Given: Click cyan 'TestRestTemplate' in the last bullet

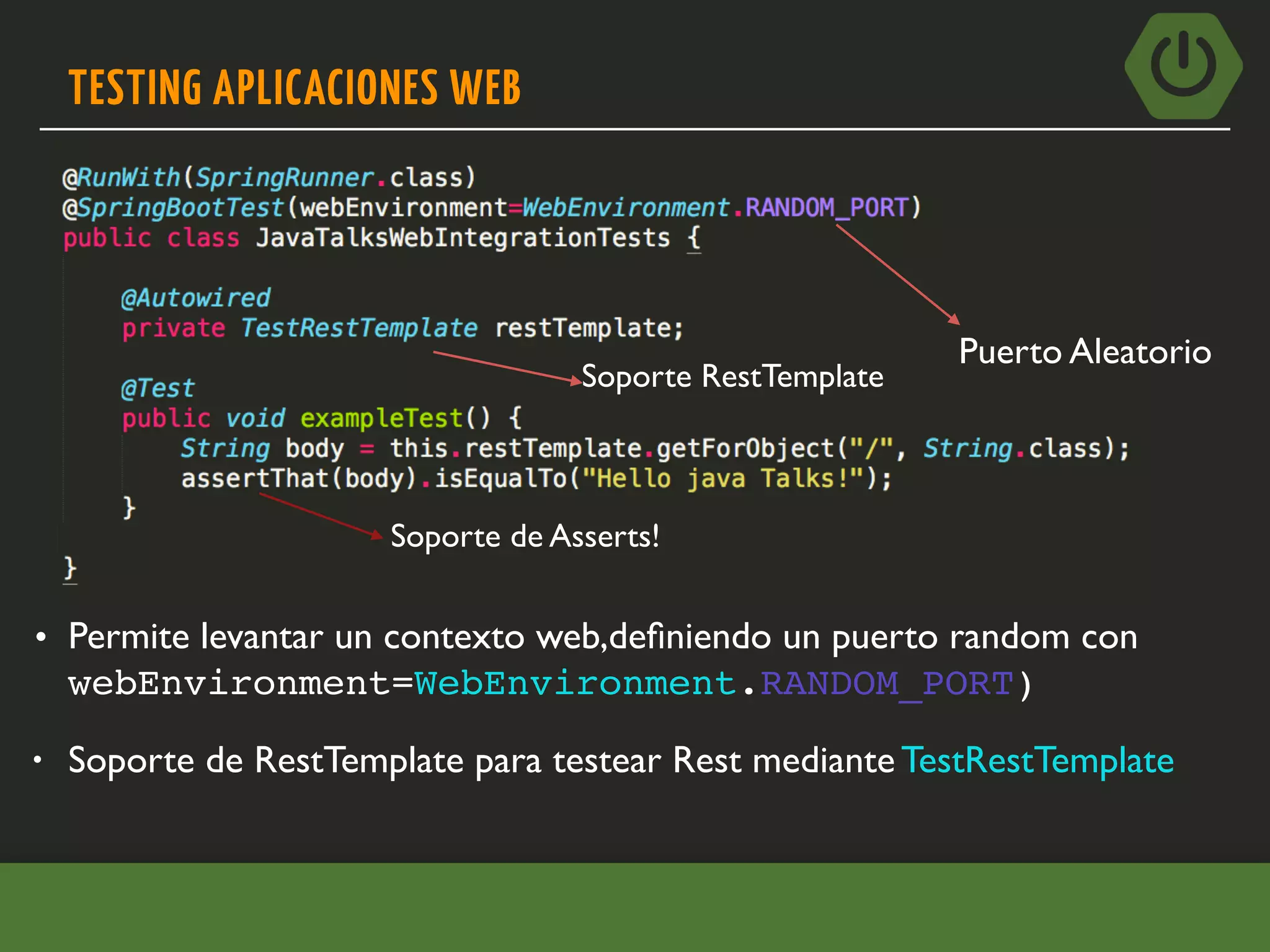Looking at the screenshot, I should (1037, 760).
